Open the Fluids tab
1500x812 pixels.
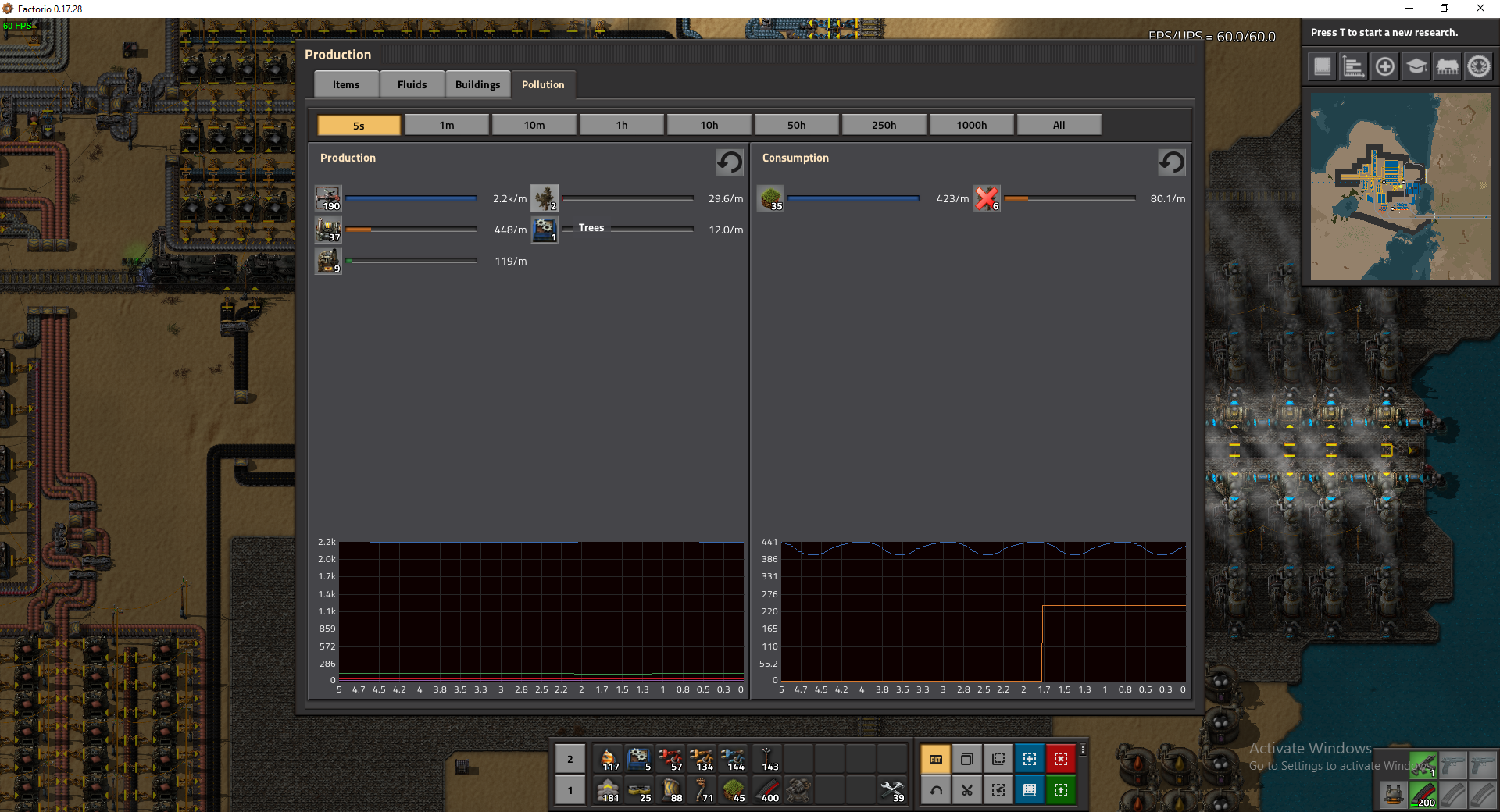pyautogui.click(x=412, y=84)
